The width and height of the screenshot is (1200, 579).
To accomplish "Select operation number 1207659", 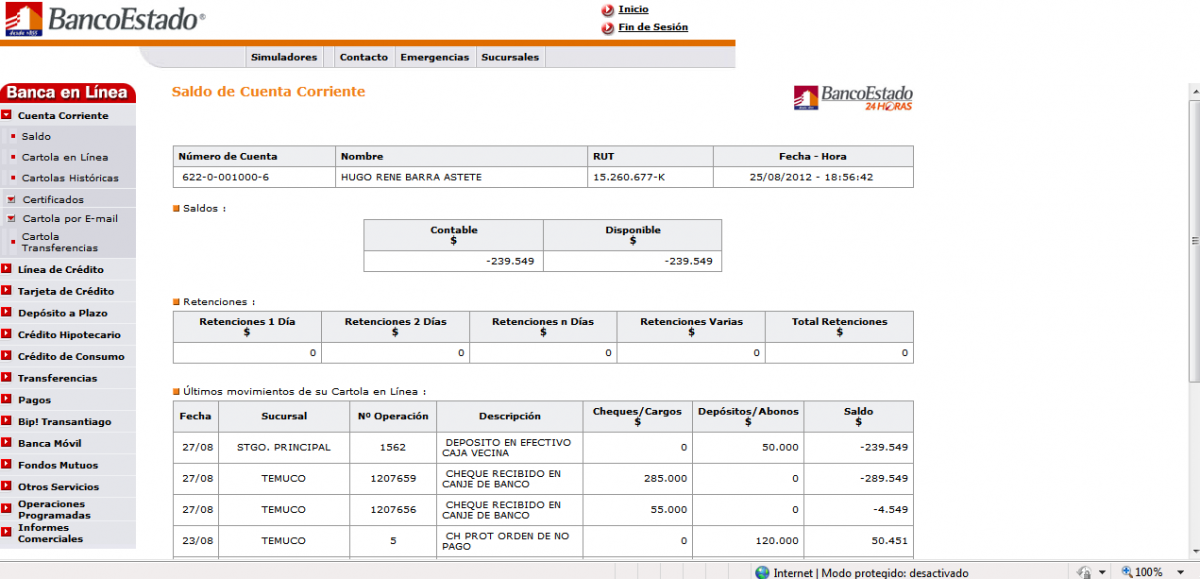I will 393,478.
